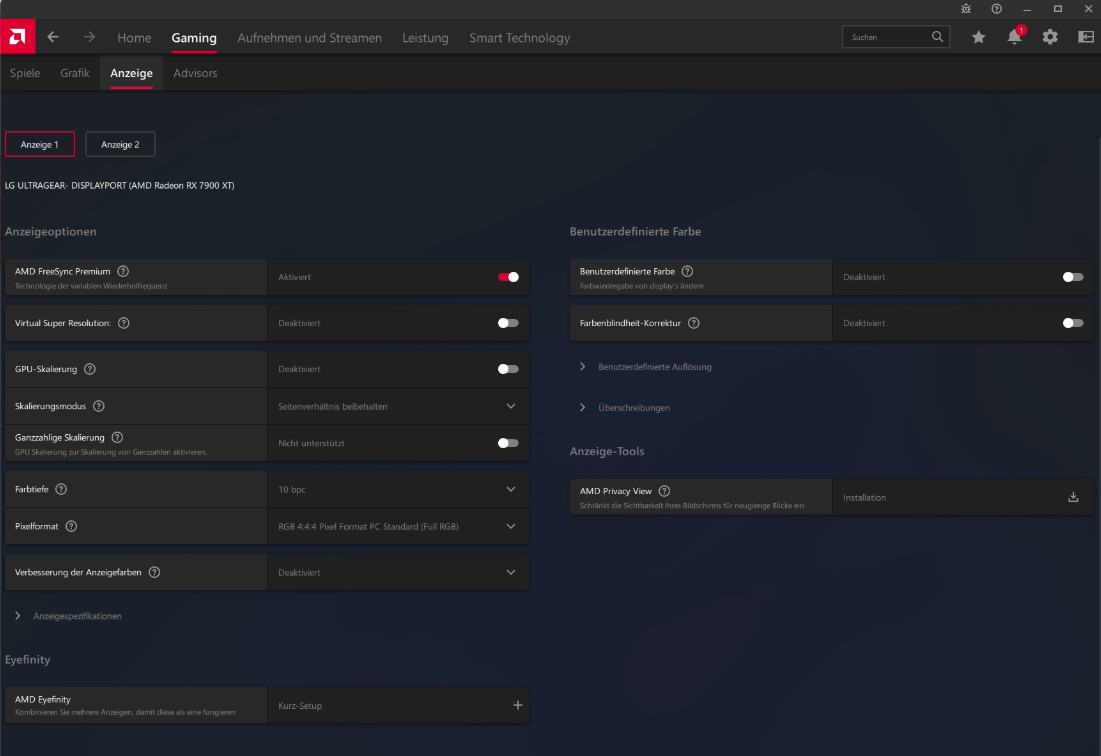Open the bug report icon
The width and height of the screenshot is (1101, 756).
966,9
